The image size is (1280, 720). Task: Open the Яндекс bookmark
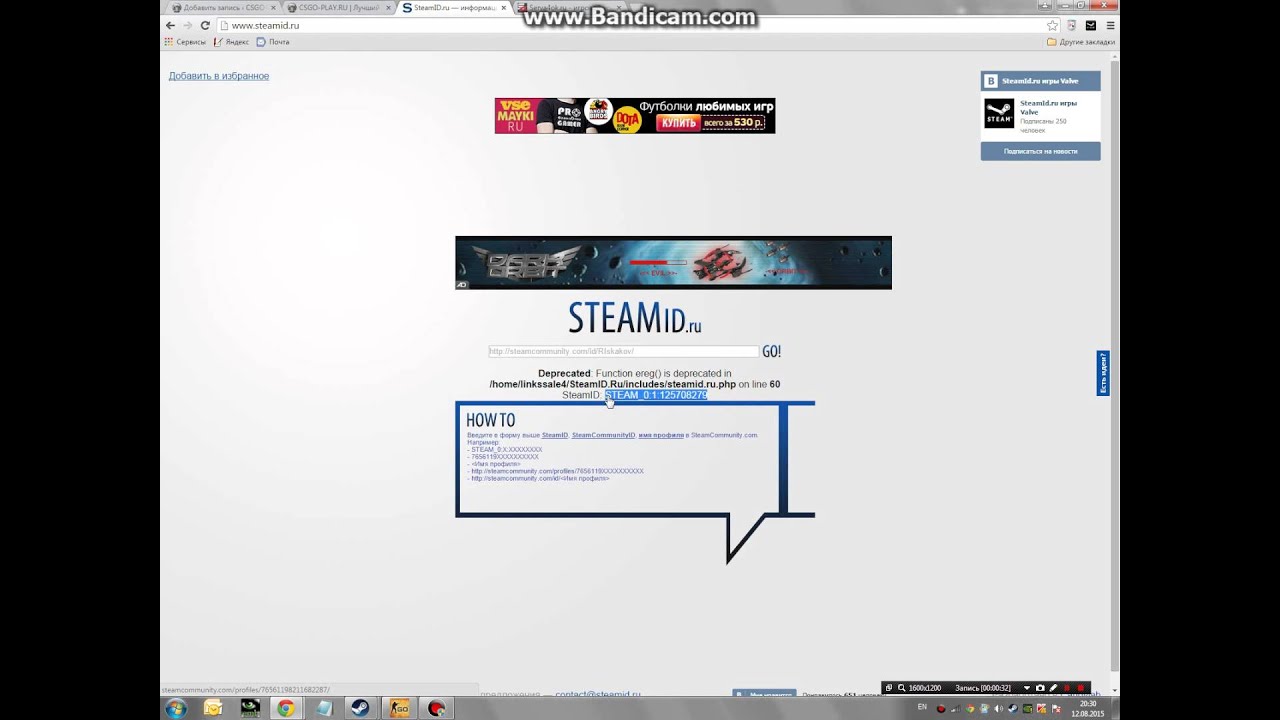(x=231, y=42)
